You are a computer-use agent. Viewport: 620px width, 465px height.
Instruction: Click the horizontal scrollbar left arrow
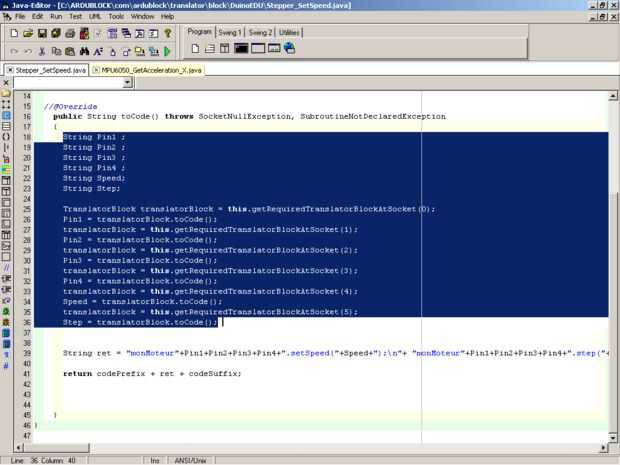click(x=19, y=448)
